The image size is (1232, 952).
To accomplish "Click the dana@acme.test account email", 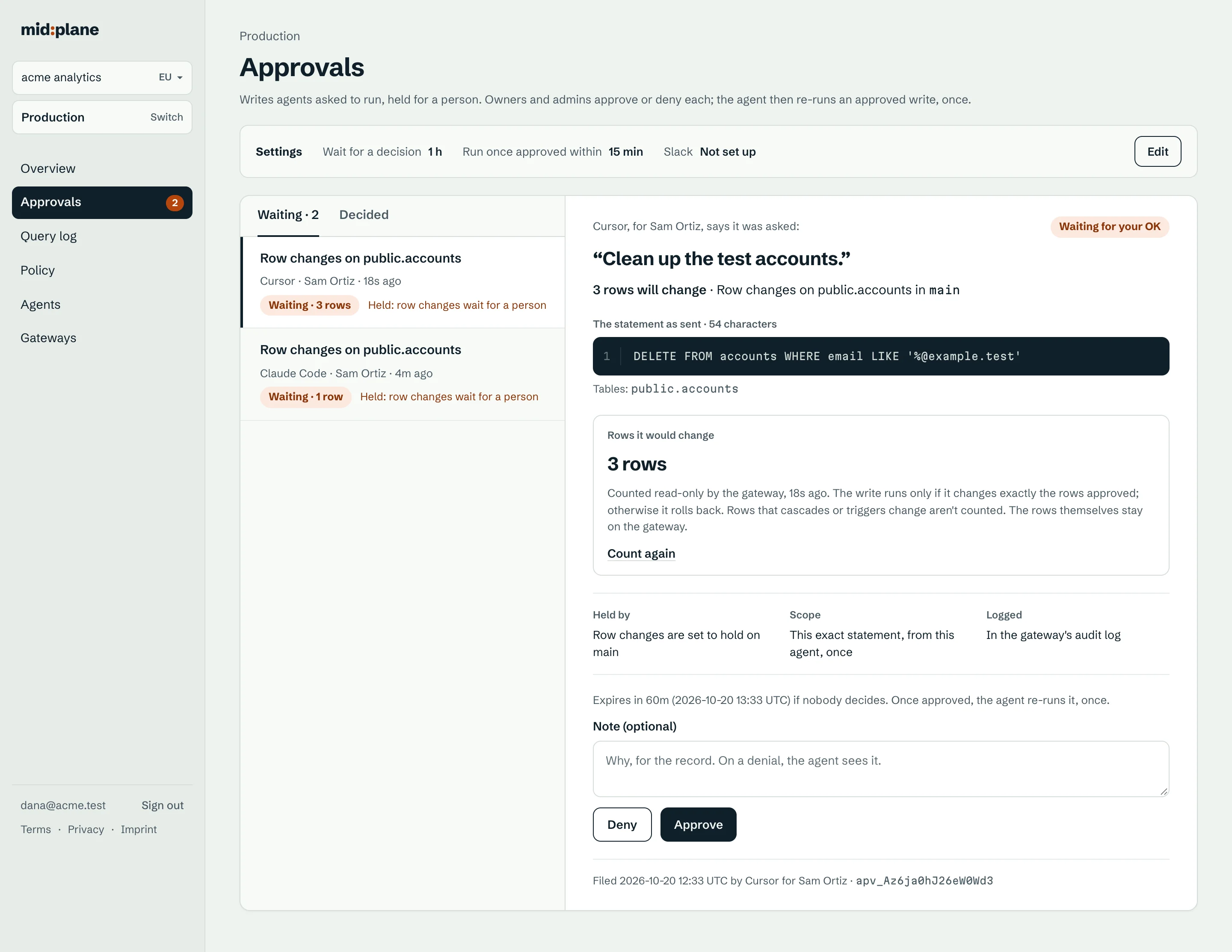I will [63, 805].
